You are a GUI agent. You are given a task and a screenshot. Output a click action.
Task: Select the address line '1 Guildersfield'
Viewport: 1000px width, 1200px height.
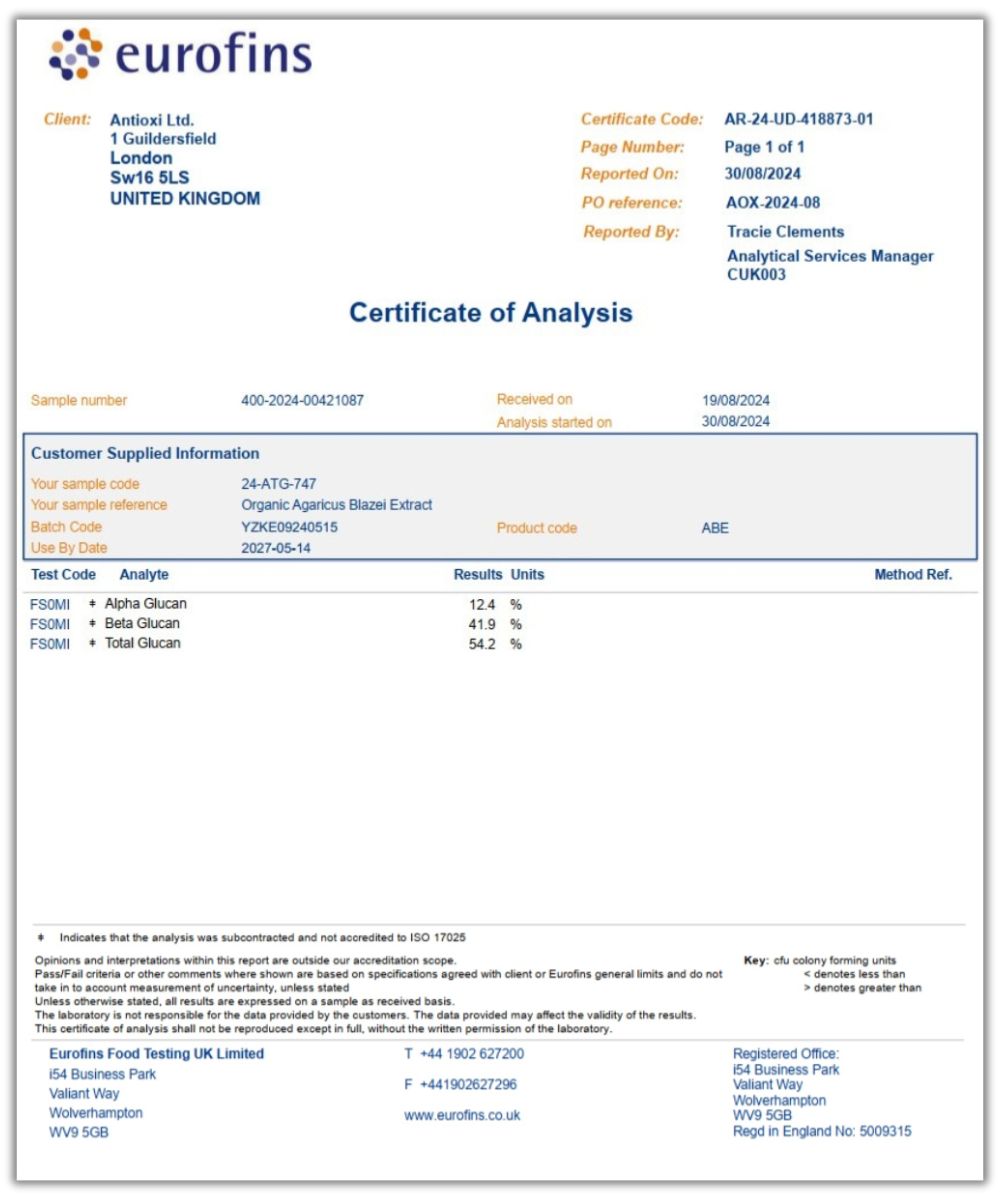pyautogui.click(x=163, y=139)
